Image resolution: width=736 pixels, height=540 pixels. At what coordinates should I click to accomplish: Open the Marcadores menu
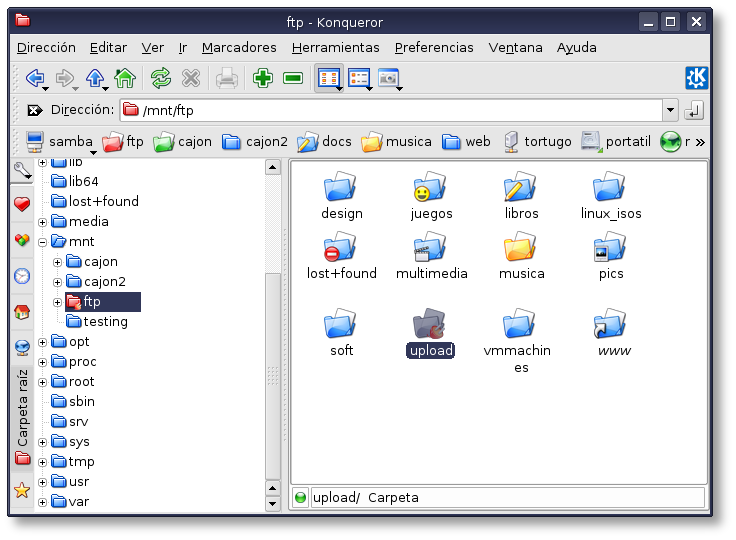(x=239, y=47)
